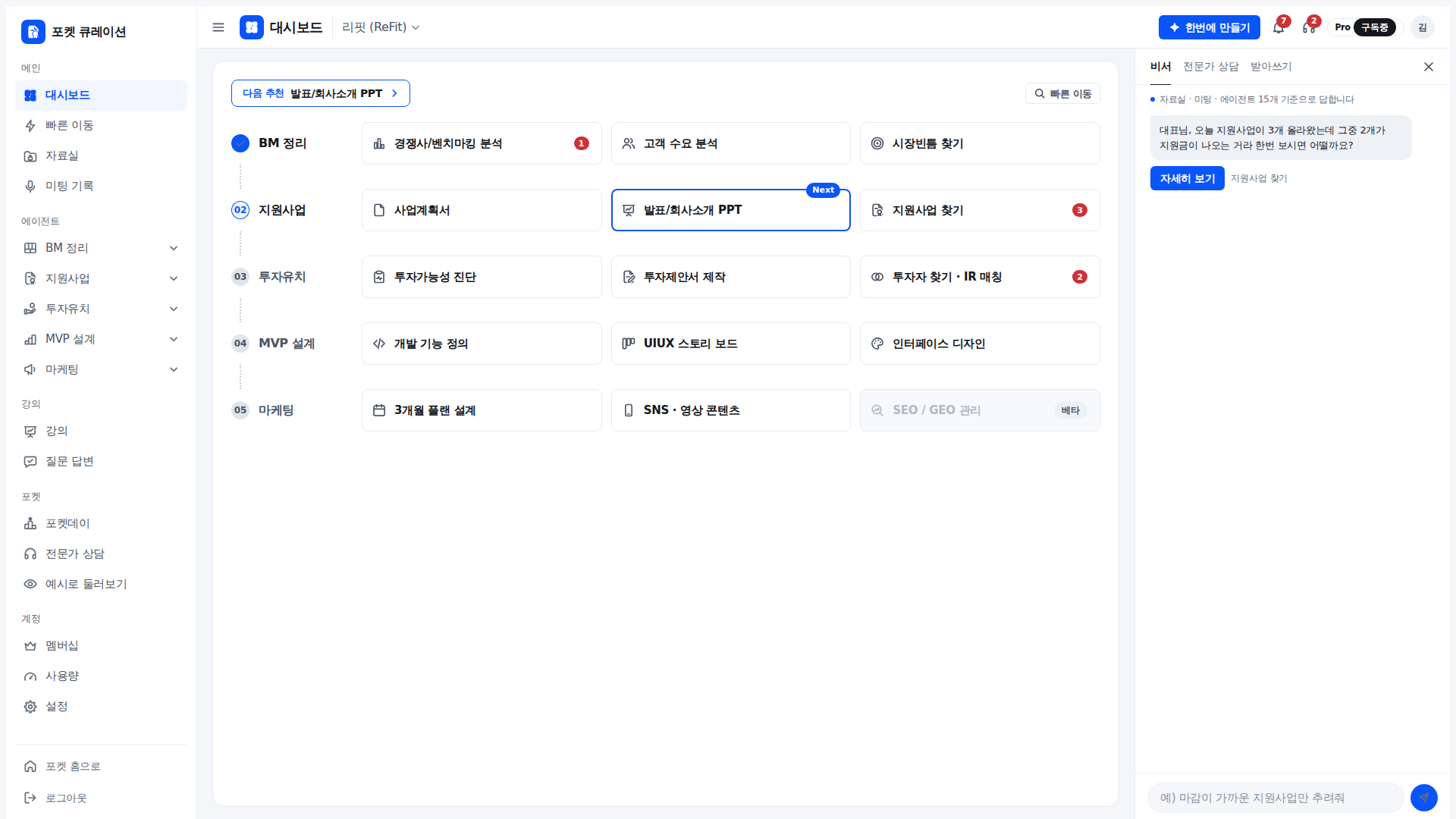Viewport: 1456px width, 819px height.
Task: Open 포켓데이 in sidebar
Action: coord(101,524)
